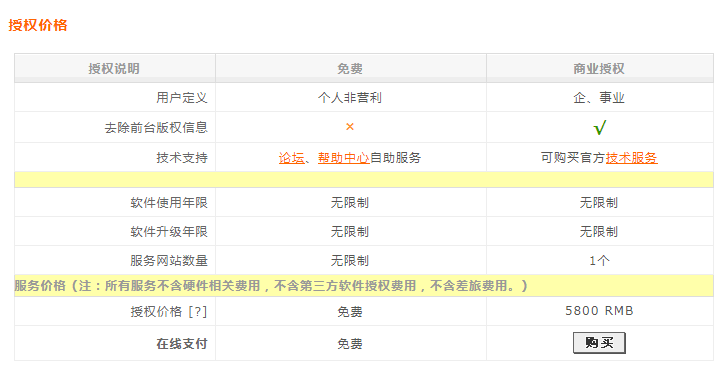
Task: Click 无限制 in 软件升级年限 商业授权 column
Action: tap(599, 231)
